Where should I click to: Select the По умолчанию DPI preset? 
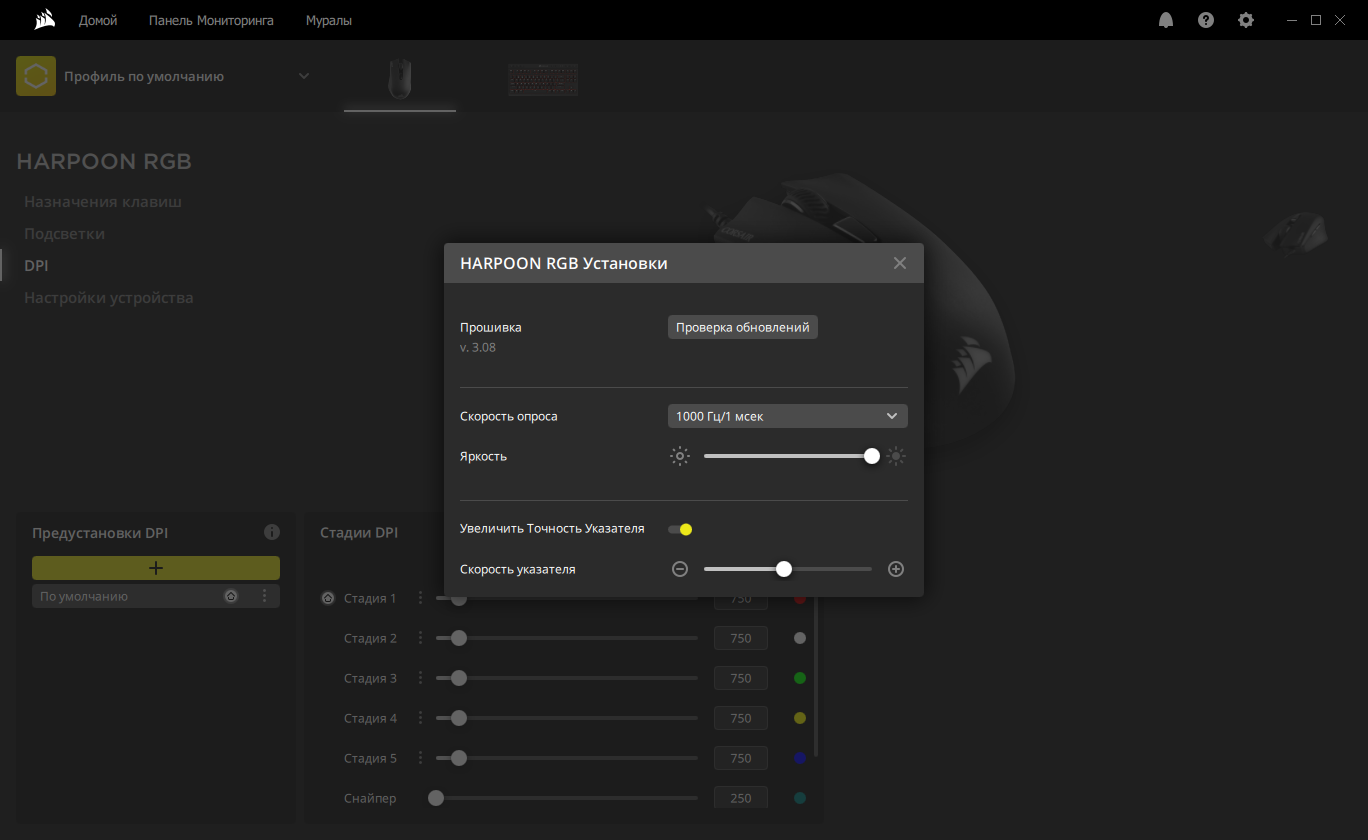(156, 596)
